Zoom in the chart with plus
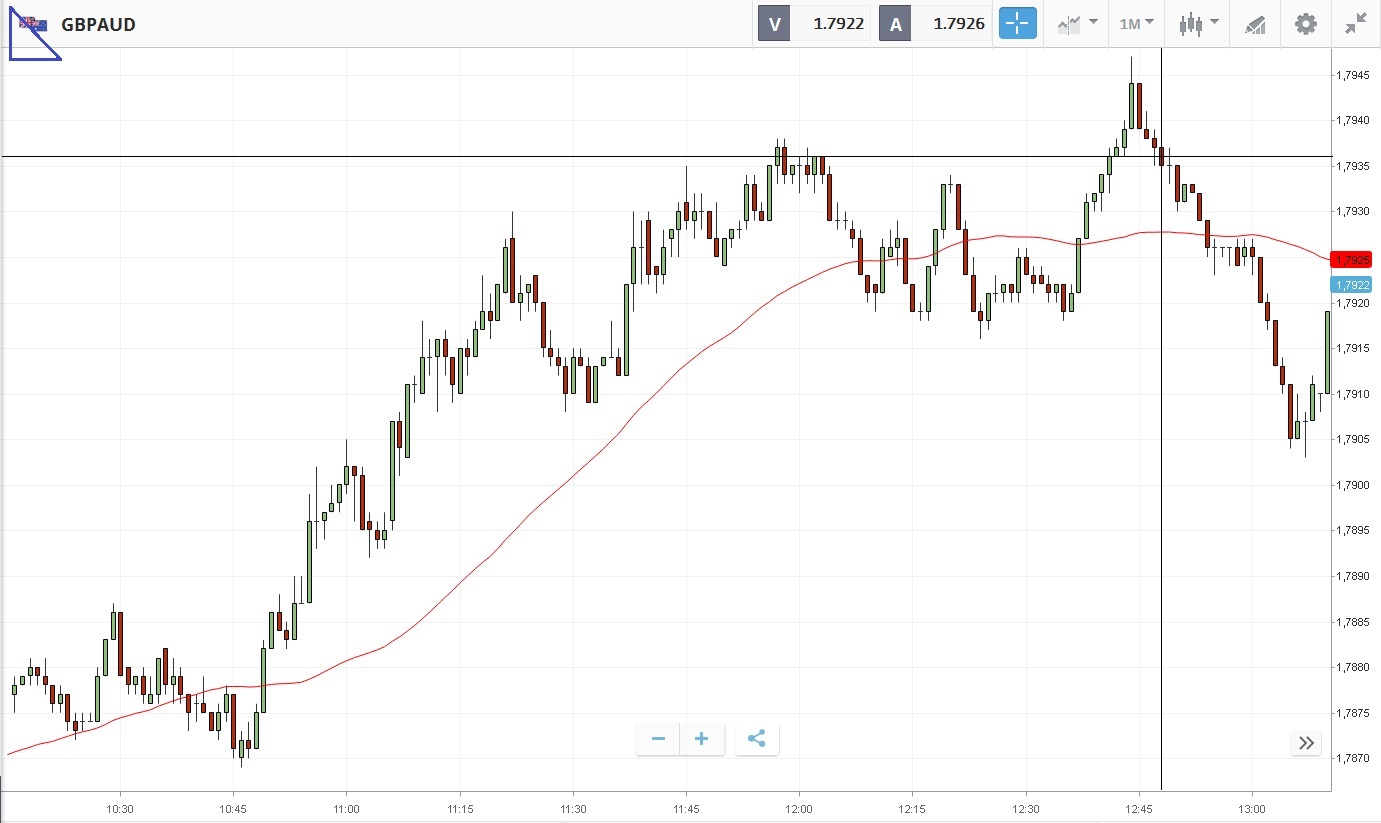 (x=702, y=739)
